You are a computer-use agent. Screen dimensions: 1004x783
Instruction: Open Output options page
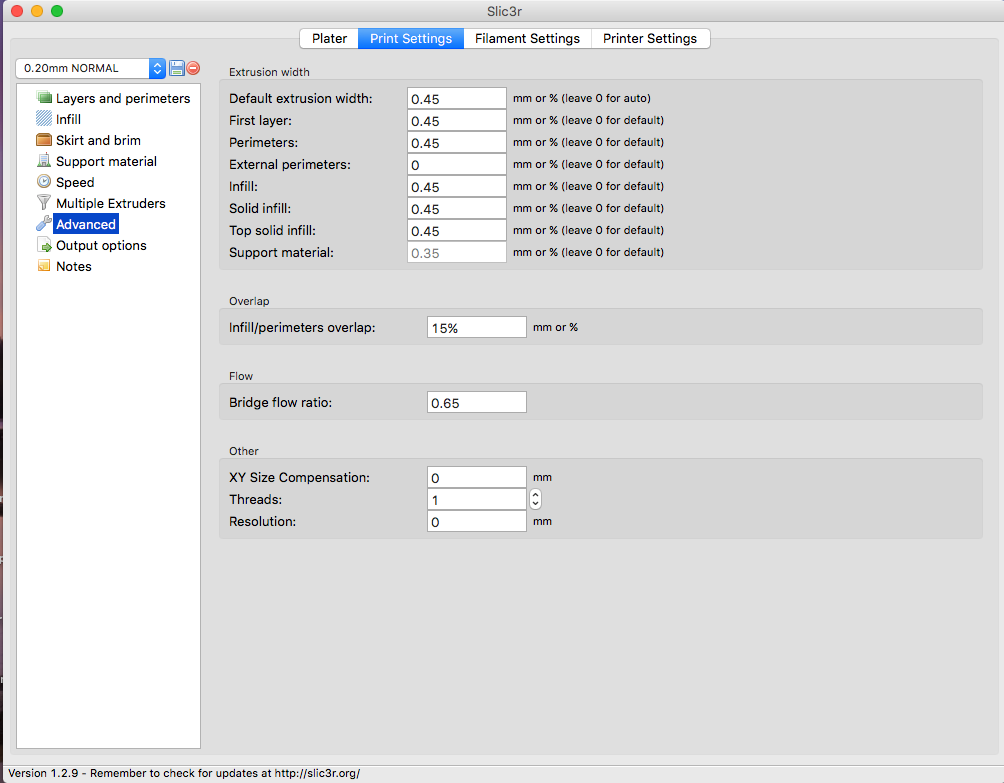coord(100,245)
